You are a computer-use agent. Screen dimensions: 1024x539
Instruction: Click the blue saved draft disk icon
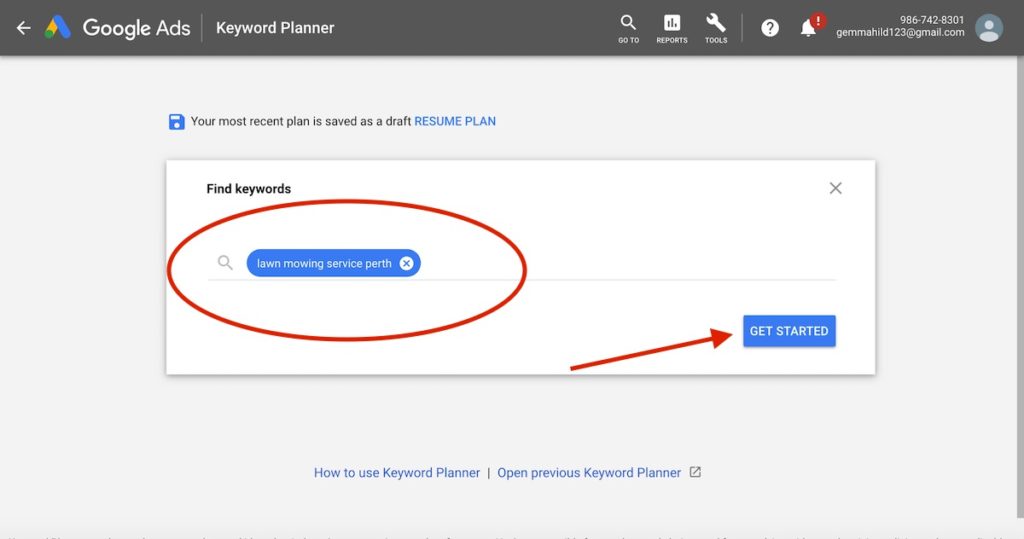click(x=176, y=122)
